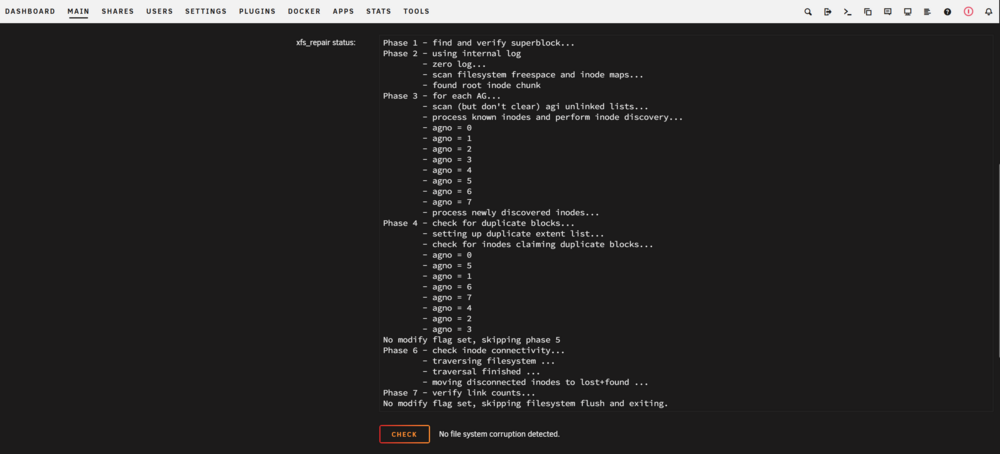The width and height of the screenshot is (1000, 454).
Task: Click 'Phase 3 - for each AG...' line
Action: pyautogui.click(x=442, y=96)
